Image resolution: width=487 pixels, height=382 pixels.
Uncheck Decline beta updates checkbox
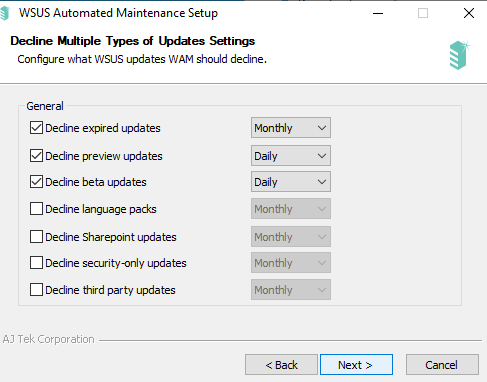tap(36, 182)
